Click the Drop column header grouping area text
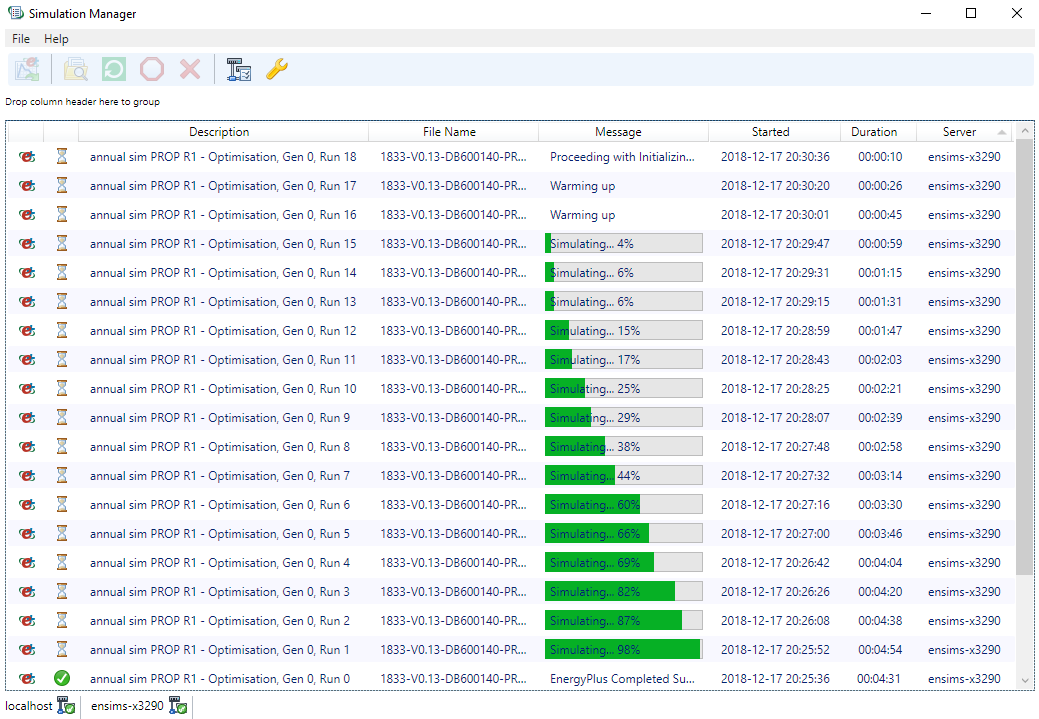Viewport: 1039px width, 719px height. (x=82, y=101)
